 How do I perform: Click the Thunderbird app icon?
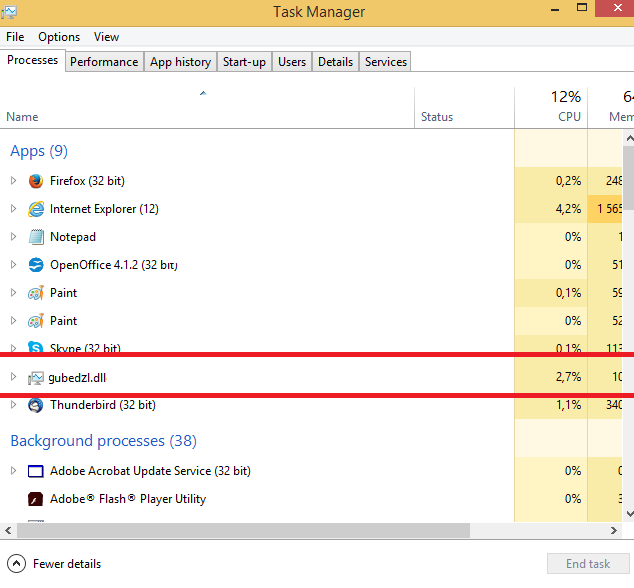(x=36, y=405)
